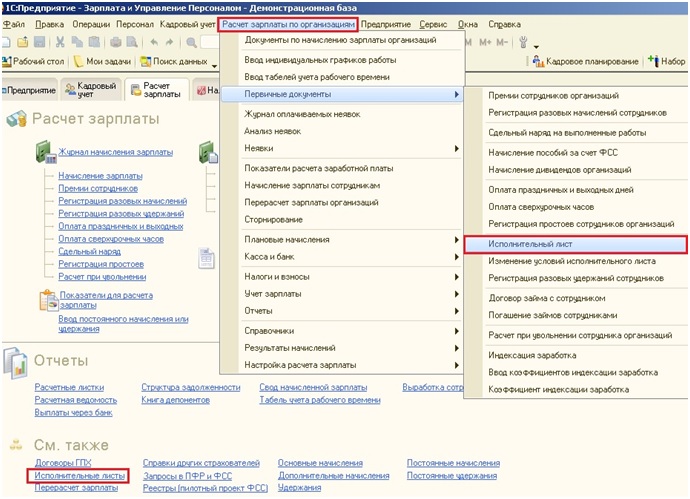Open the Справка menu
Viewport: 690px width, 499px height.
(504, 24)
